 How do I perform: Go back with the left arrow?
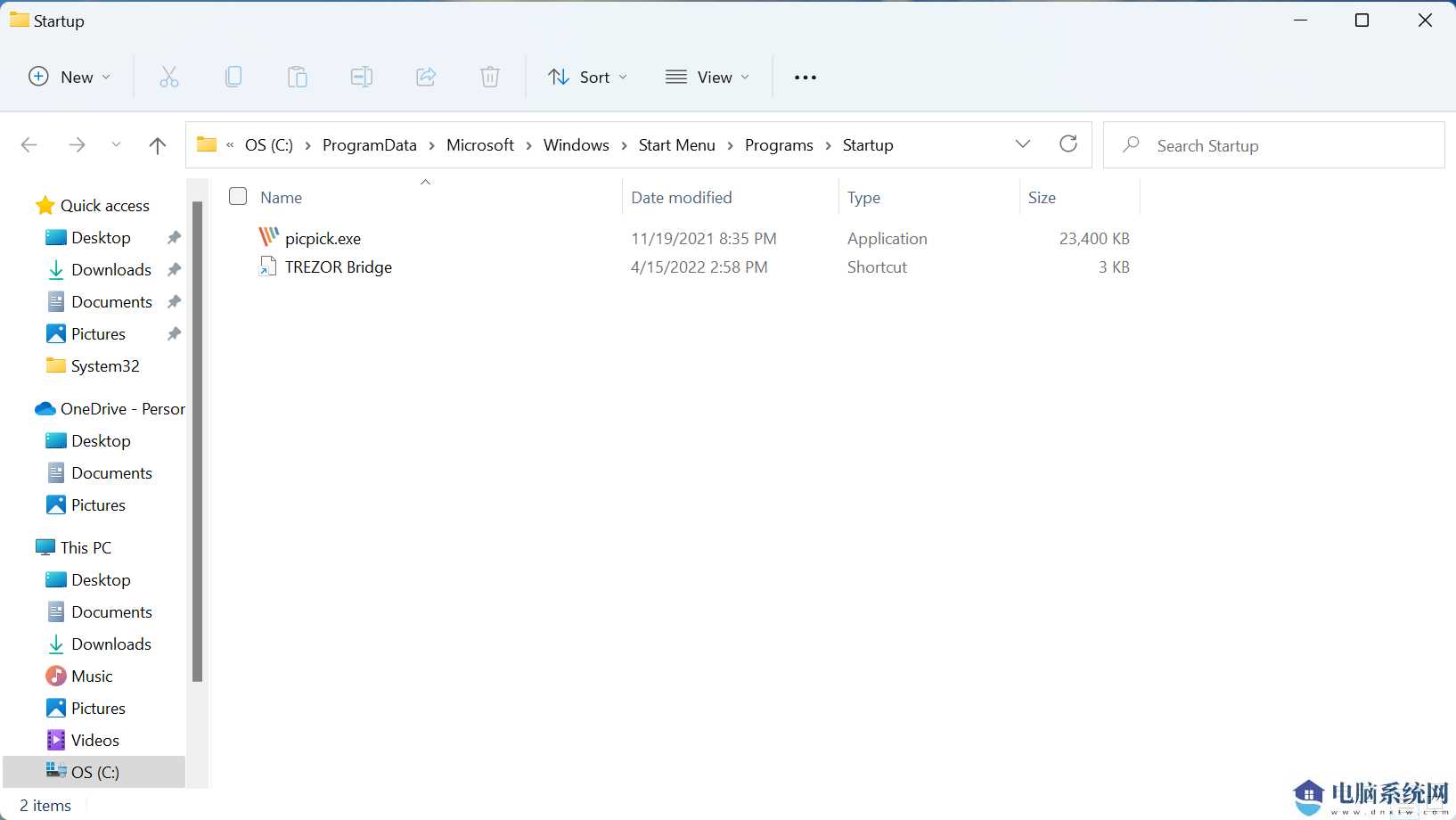[29, 145]
